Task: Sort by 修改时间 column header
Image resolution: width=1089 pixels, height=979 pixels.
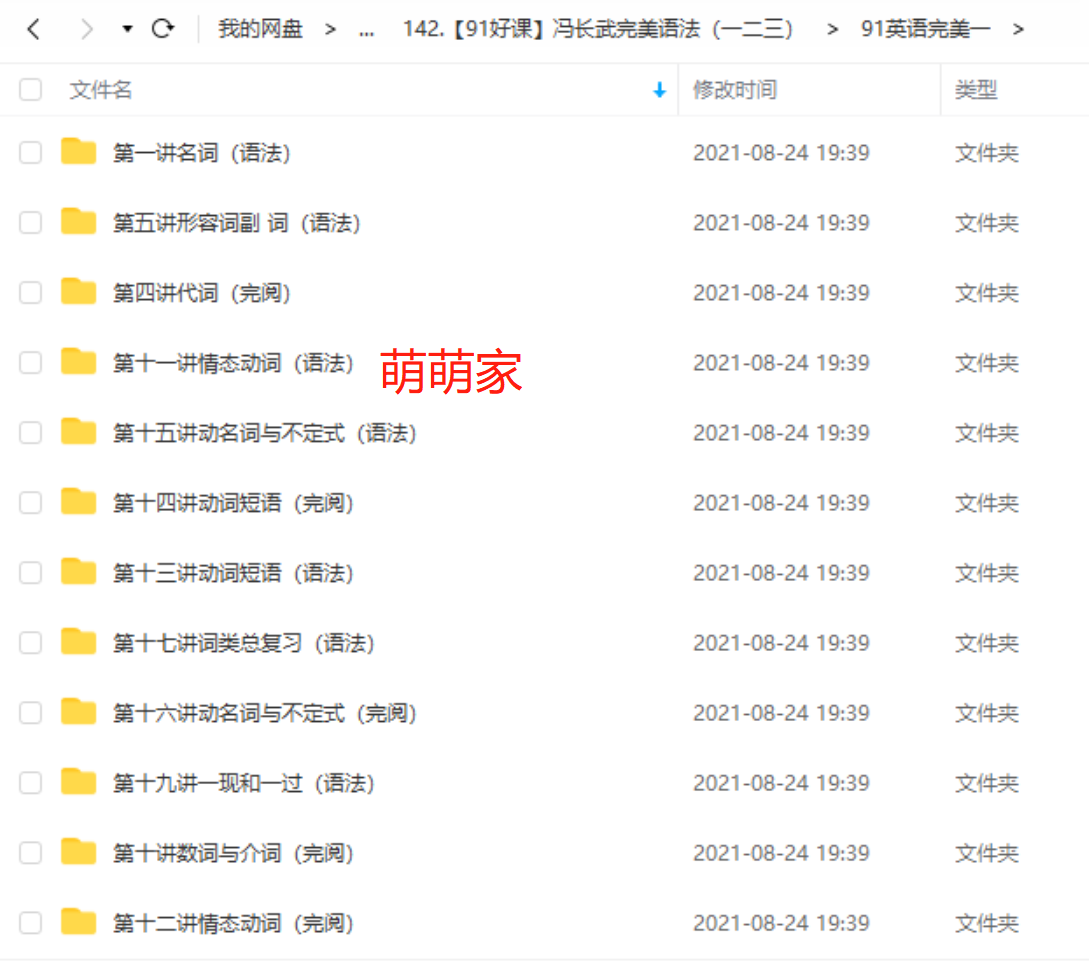Action: tap(735, 90)
